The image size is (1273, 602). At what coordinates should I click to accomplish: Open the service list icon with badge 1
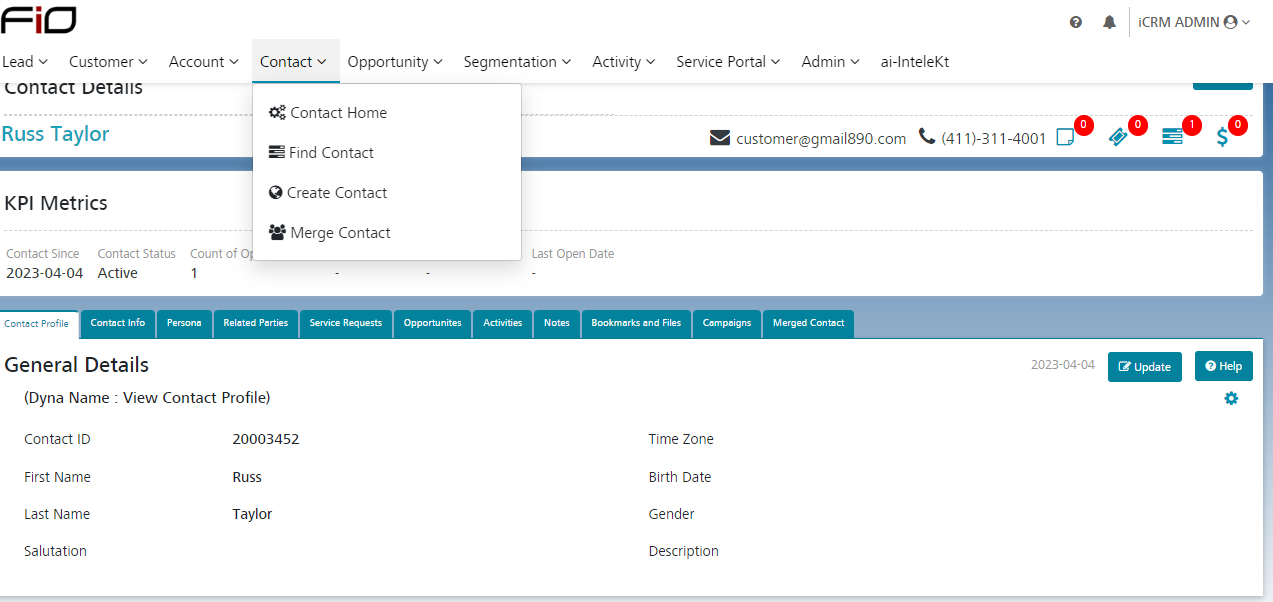[x=1172, y=137]
